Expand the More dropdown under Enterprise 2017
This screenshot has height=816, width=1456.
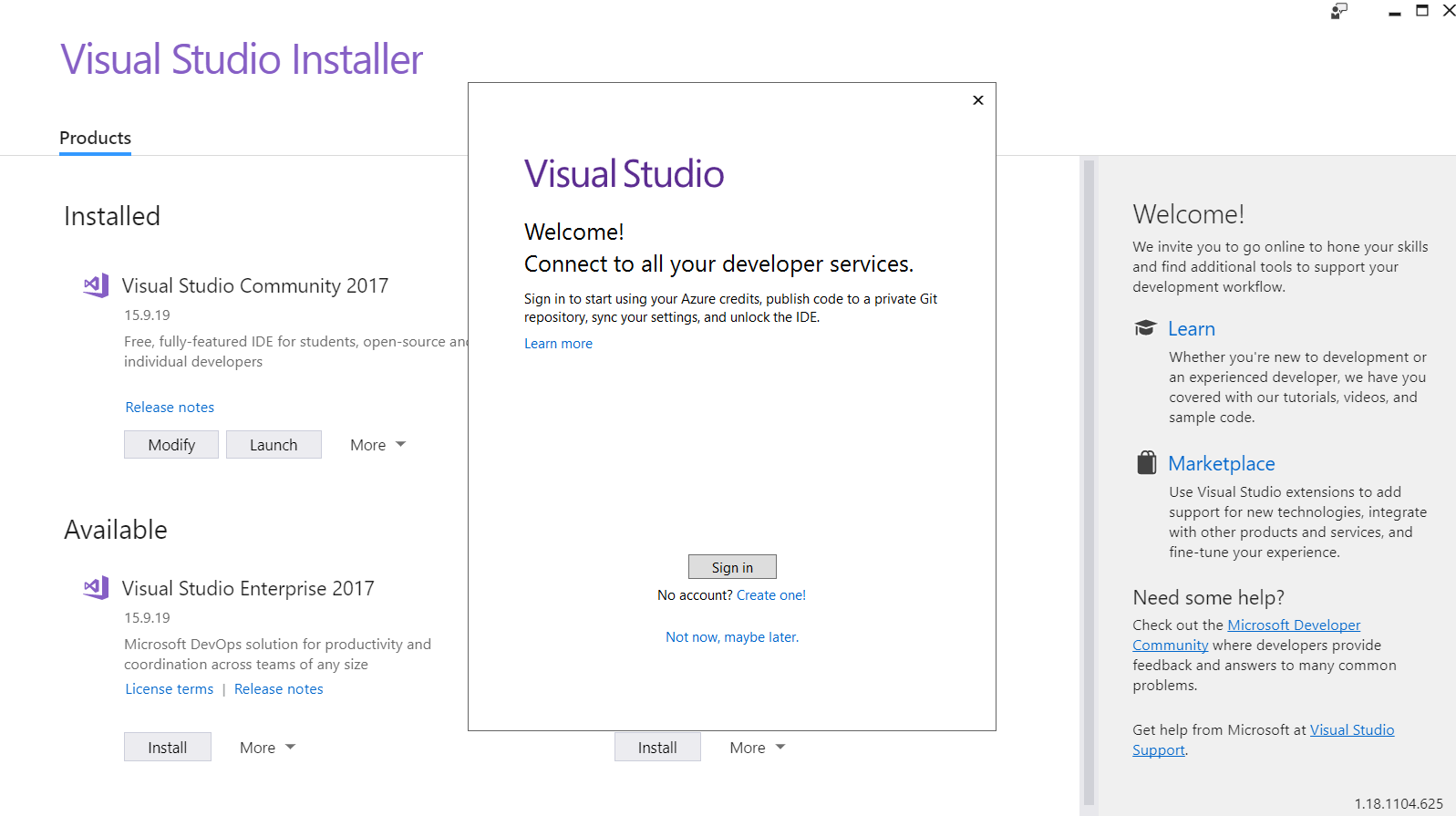(267, 748)
